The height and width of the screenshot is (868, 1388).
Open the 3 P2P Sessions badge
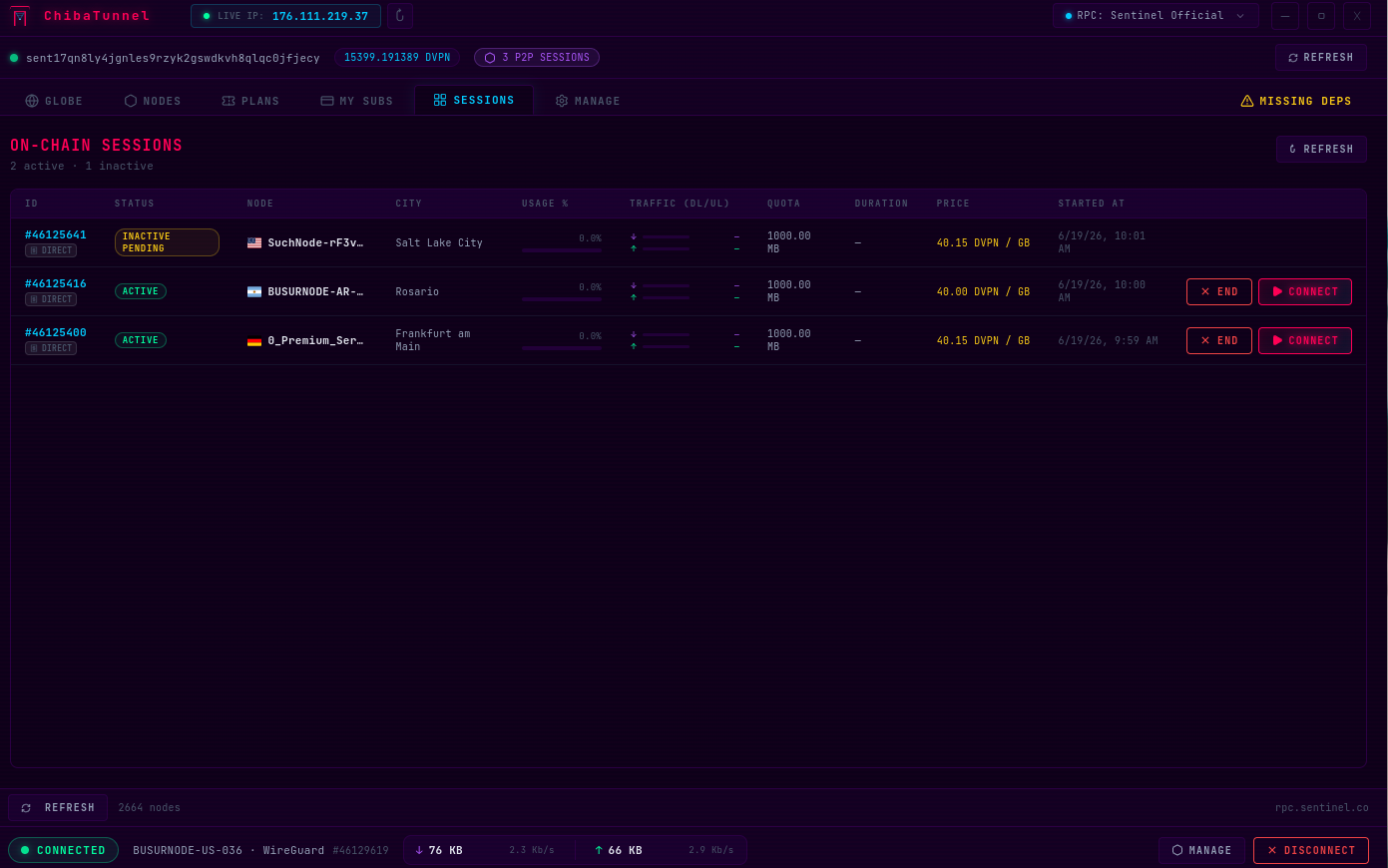[537, 58]
